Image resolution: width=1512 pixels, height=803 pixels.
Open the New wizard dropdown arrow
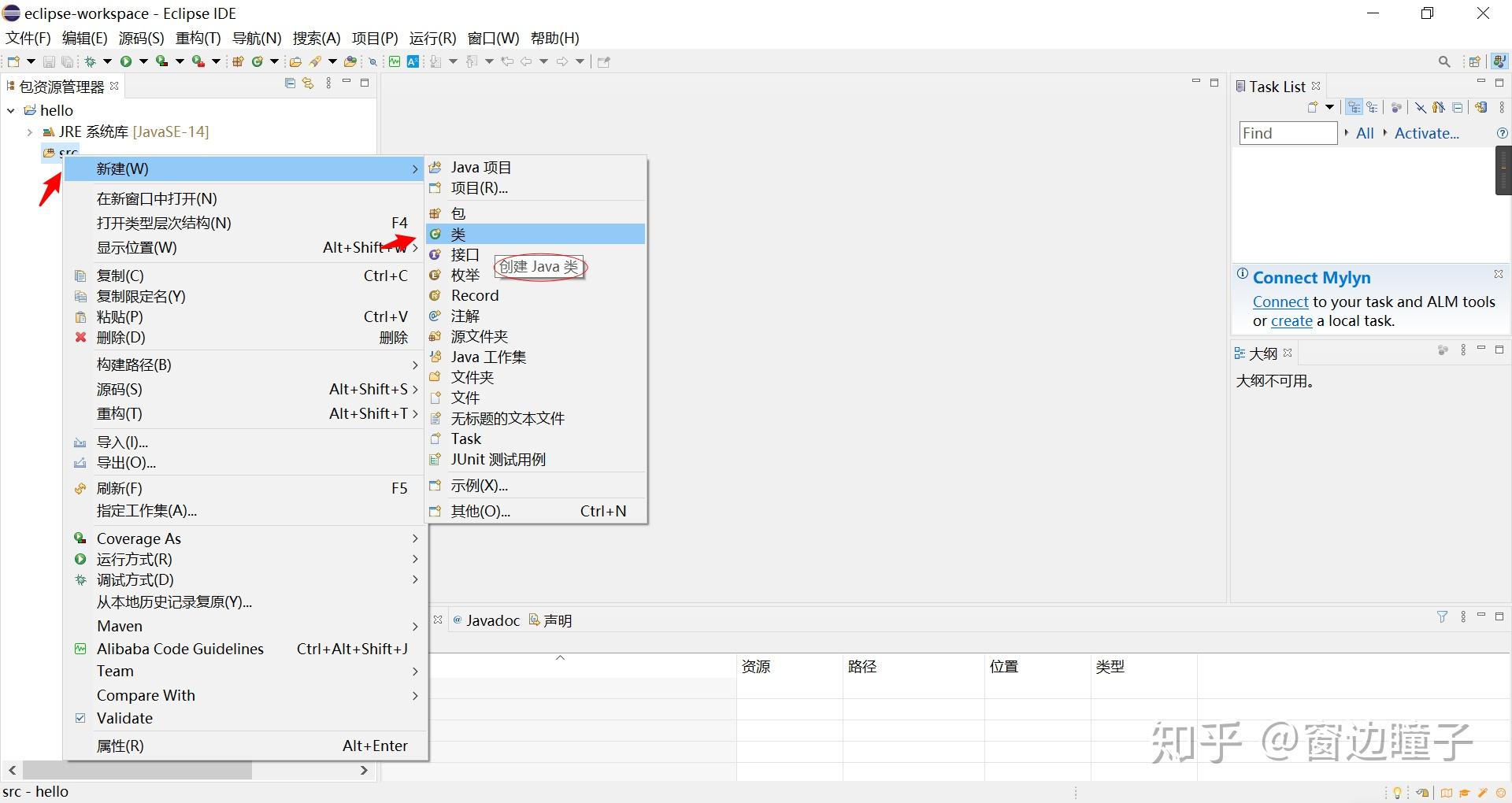point(30,61)
